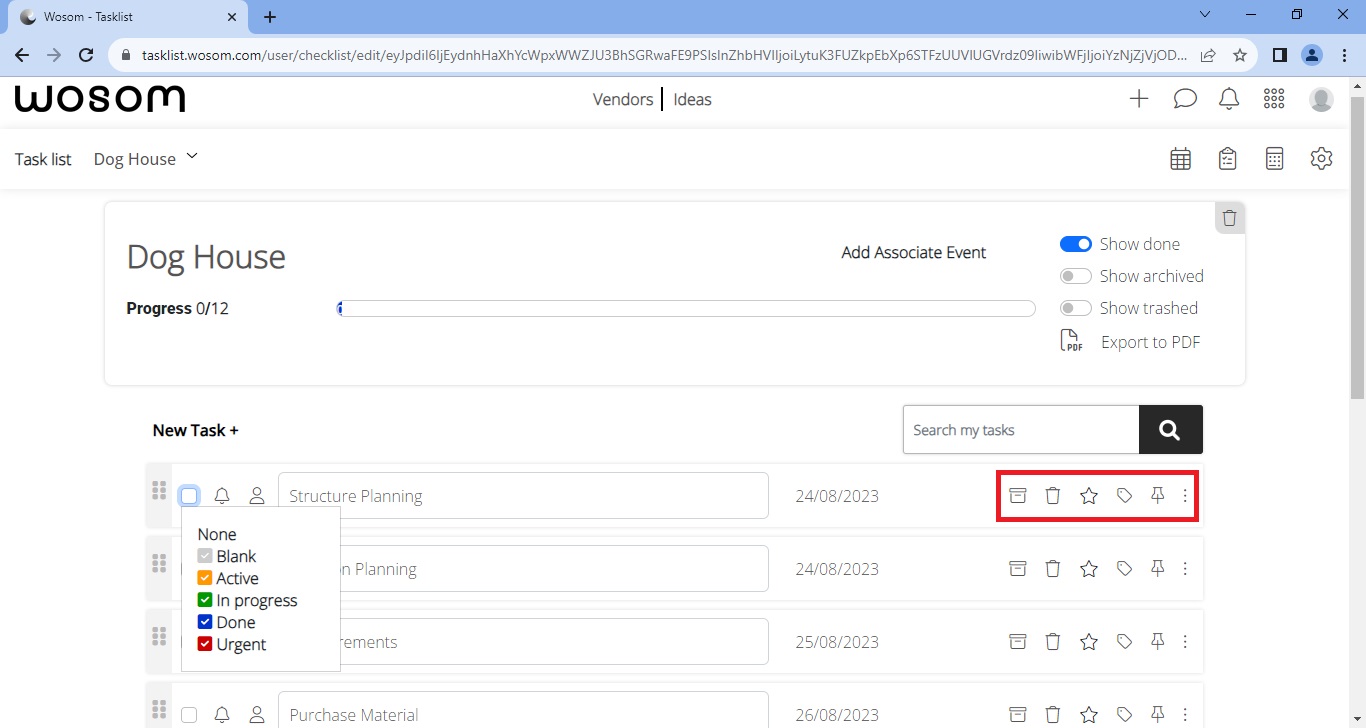The width and height of the screenshot is (1366, 728).
Task: Mark Structure Planning as favorite with the star
Action: pyautogui.click(x=1088, y=495)
